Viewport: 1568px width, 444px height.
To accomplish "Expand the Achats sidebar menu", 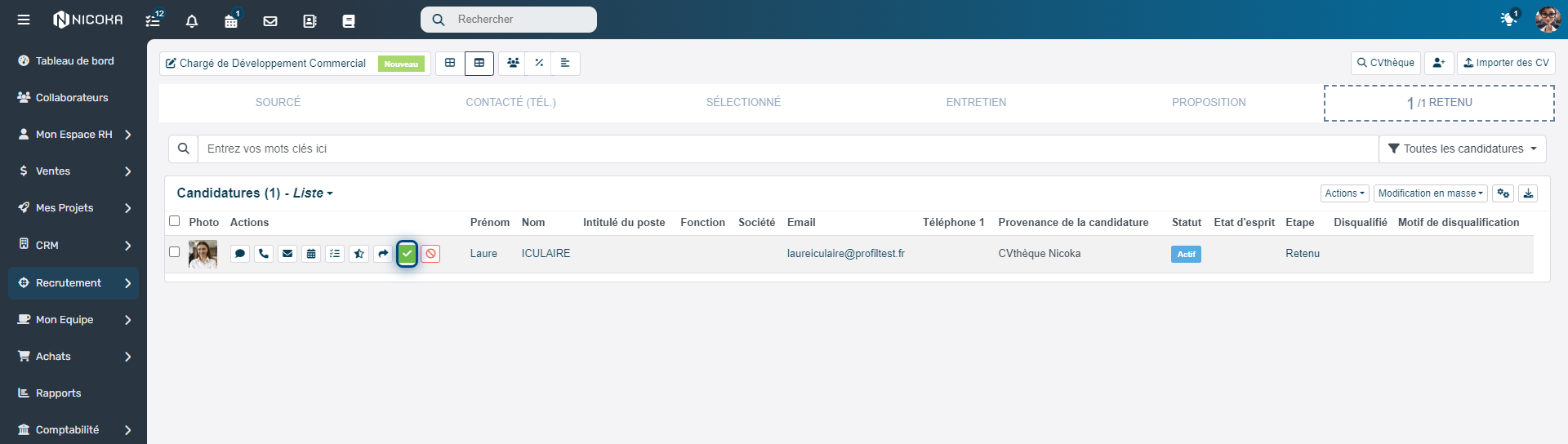I will click(73, 357).
